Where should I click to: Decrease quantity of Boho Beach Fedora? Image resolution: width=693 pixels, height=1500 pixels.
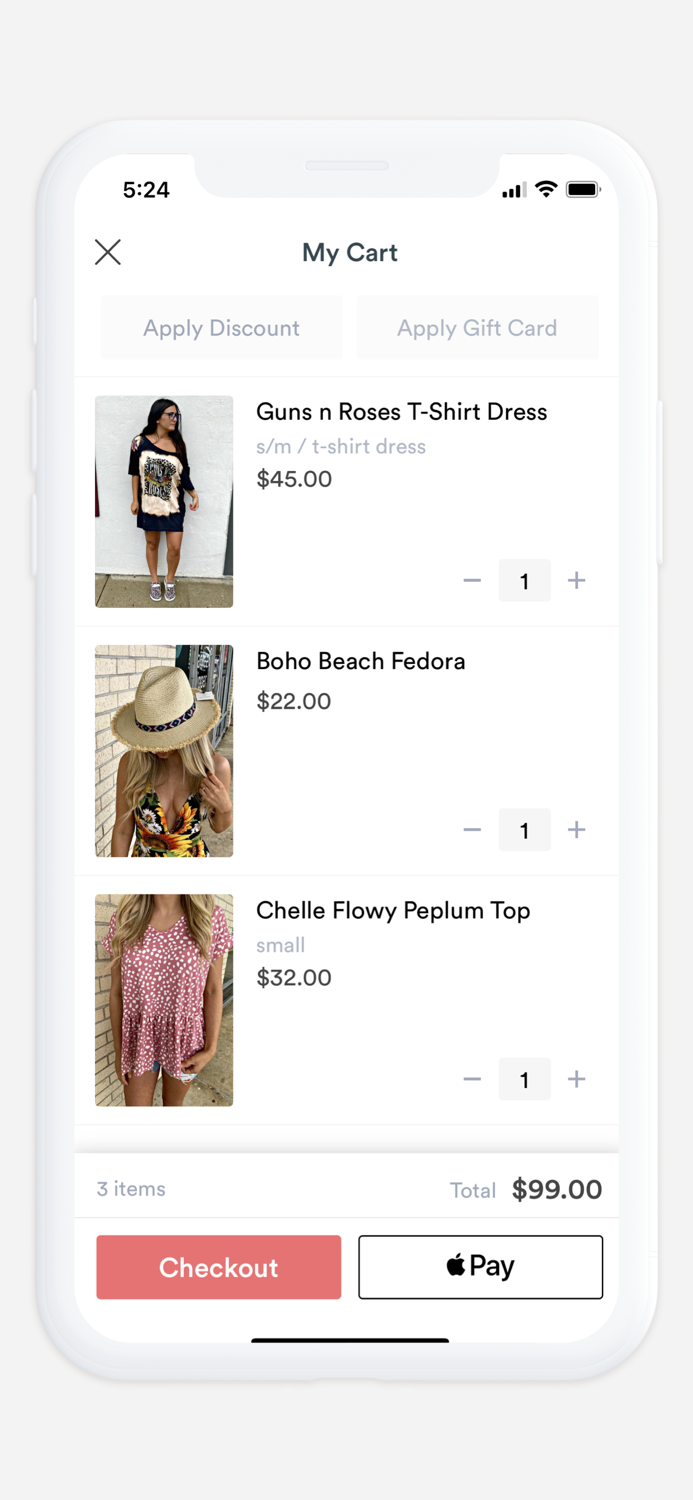[x=472, y=829]
